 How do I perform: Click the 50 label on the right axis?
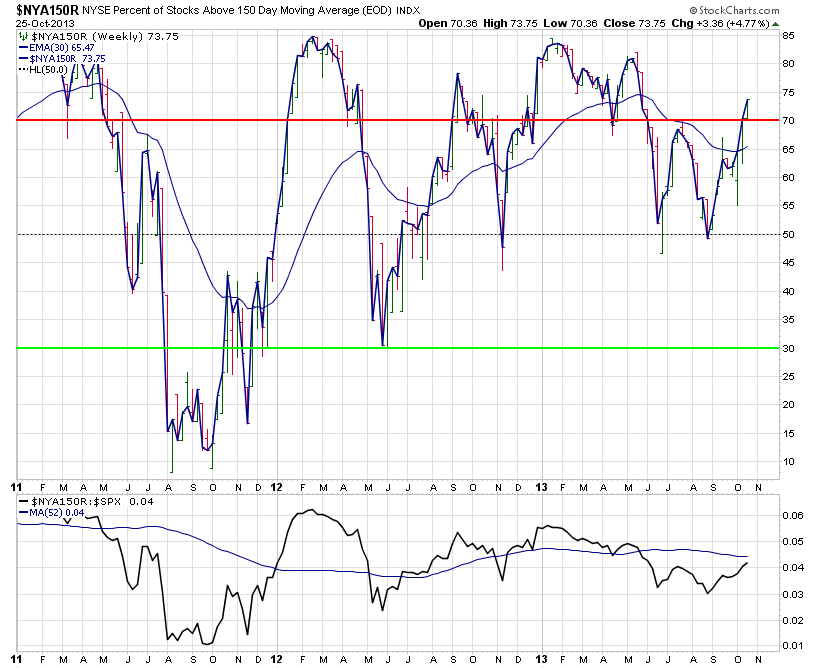789,234
